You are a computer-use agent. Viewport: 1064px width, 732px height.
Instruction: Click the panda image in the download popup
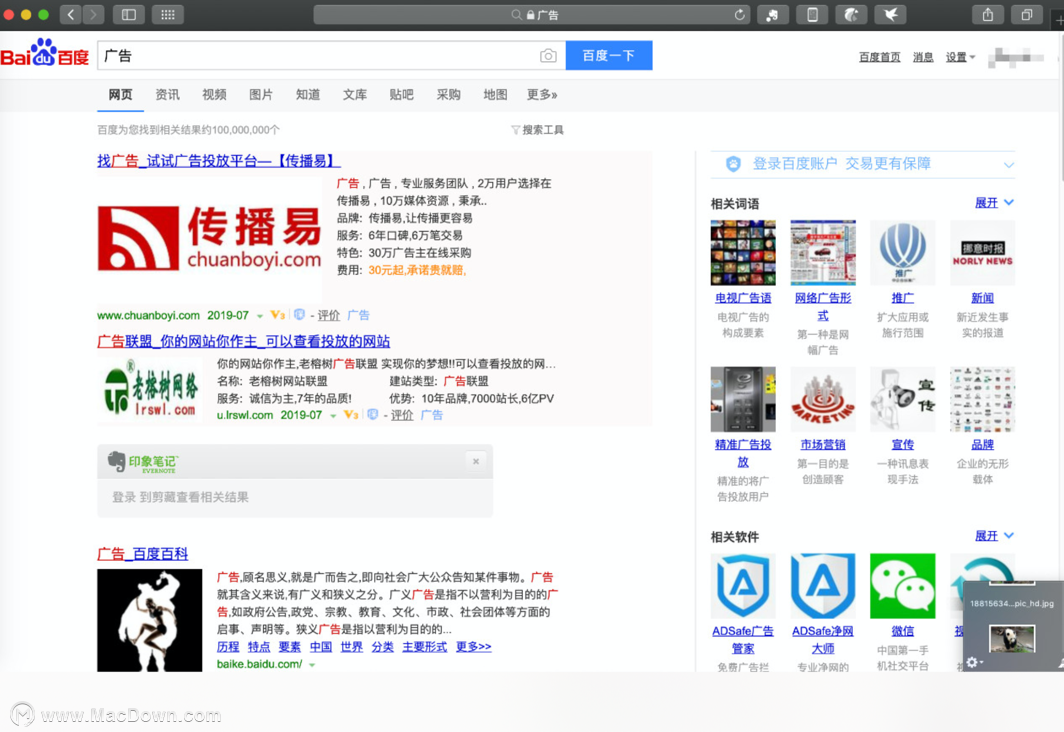(1012, 639)
